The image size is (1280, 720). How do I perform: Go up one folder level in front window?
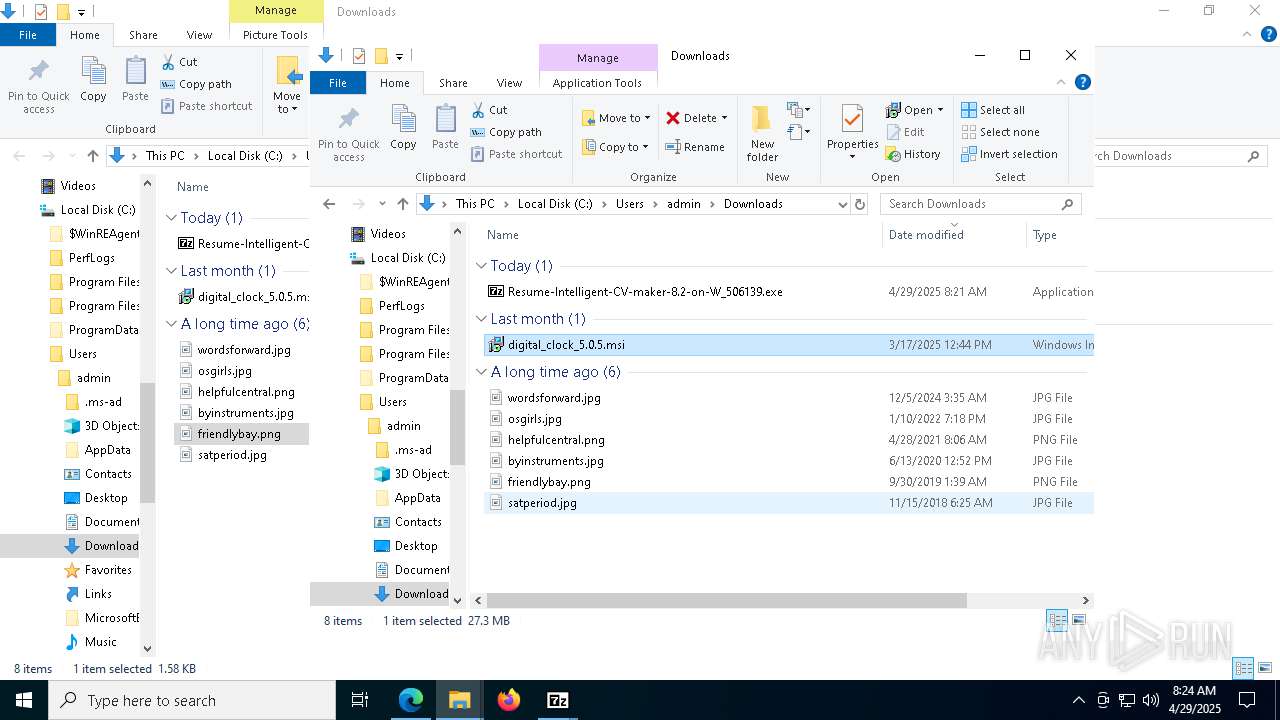[x=402, y=204]
